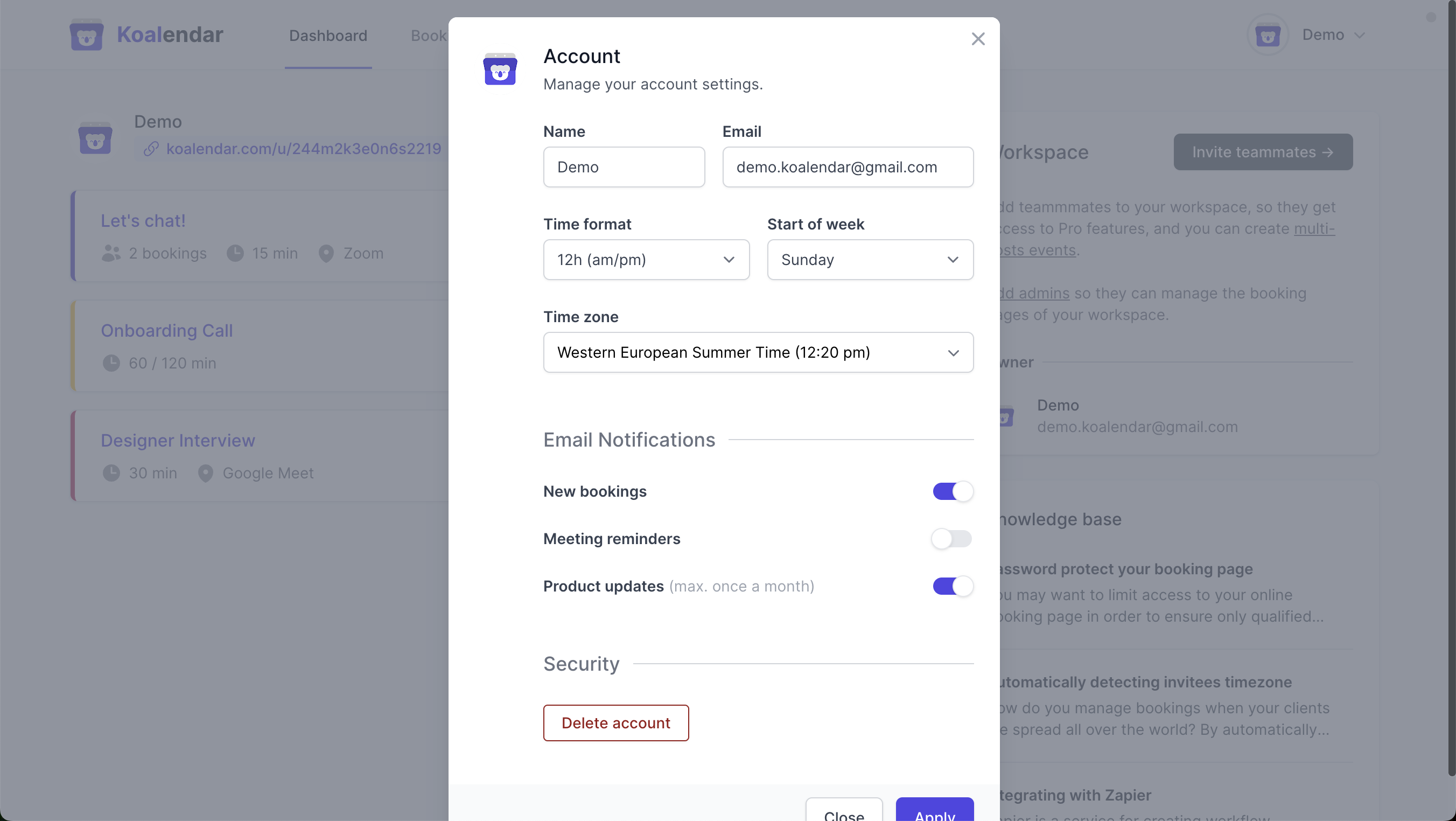Click the 'Security' section heading
The image size is (1456, 821).
(581, 663)
